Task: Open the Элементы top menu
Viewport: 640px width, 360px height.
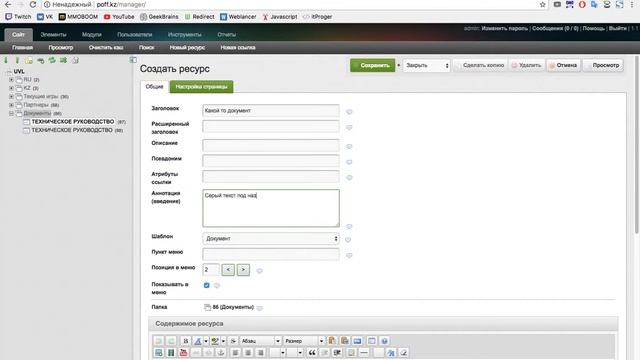Action: pos(53,35)
